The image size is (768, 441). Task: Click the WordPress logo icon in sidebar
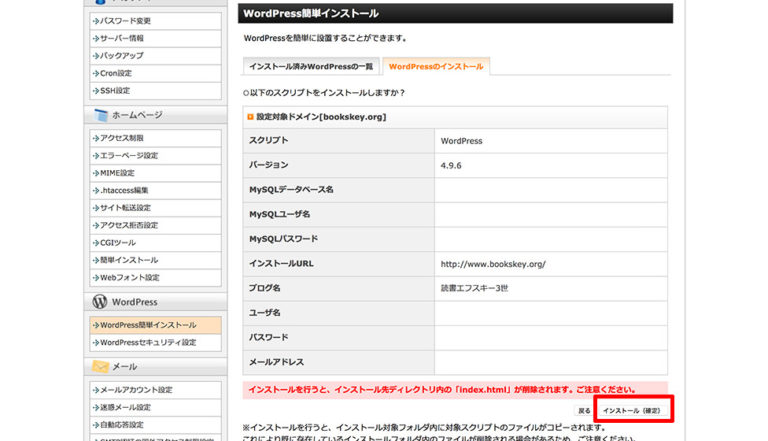coord(100,302)
